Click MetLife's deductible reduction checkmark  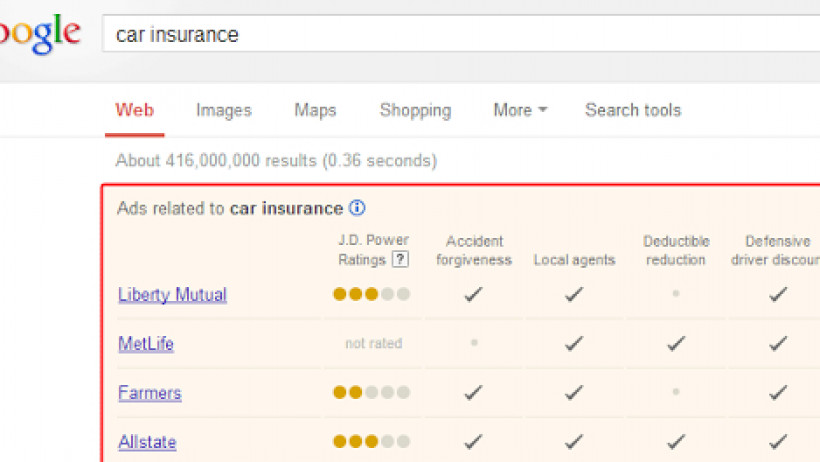click(x=676, y=343)
